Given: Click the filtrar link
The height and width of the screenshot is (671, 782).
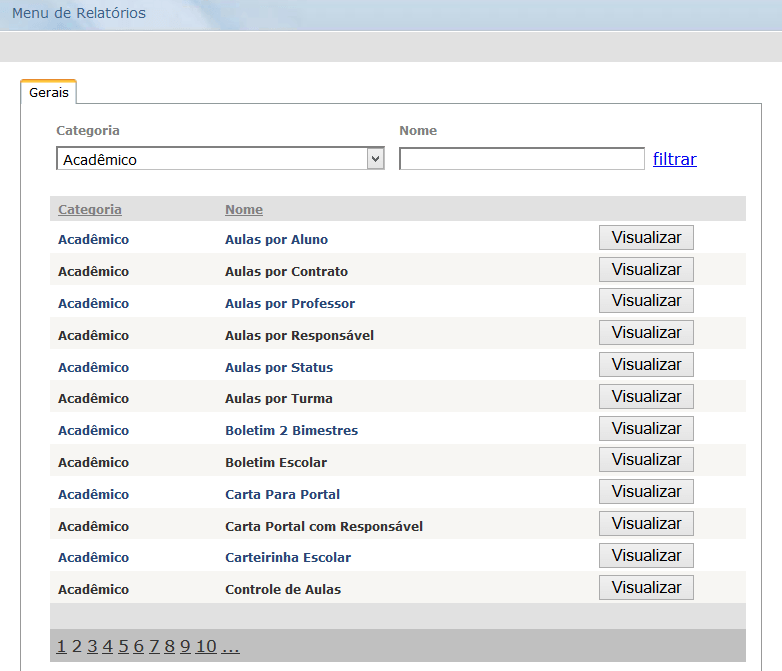Looking at the screenshot, I should [675, 159].
